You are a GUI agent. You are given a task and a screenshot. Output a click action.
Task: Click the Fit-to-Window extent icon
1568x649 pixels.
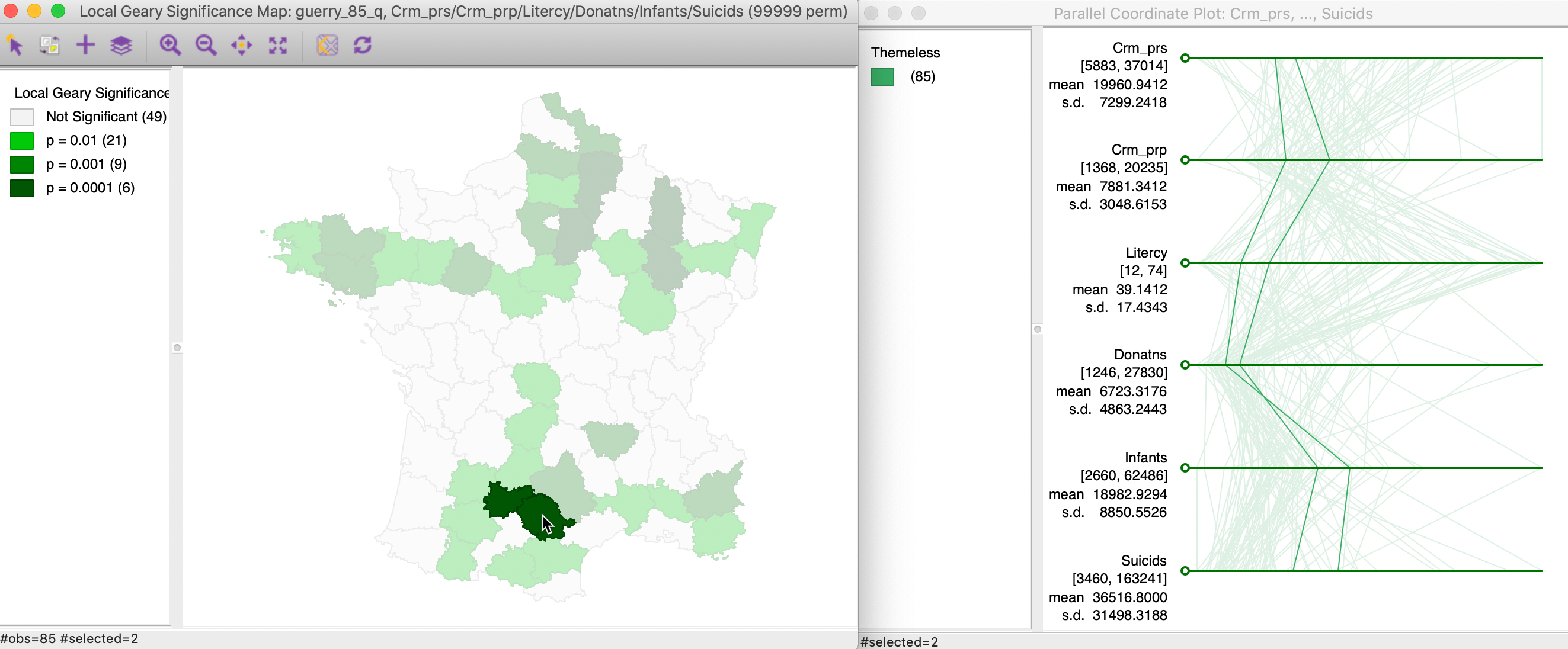click(277, 45)
